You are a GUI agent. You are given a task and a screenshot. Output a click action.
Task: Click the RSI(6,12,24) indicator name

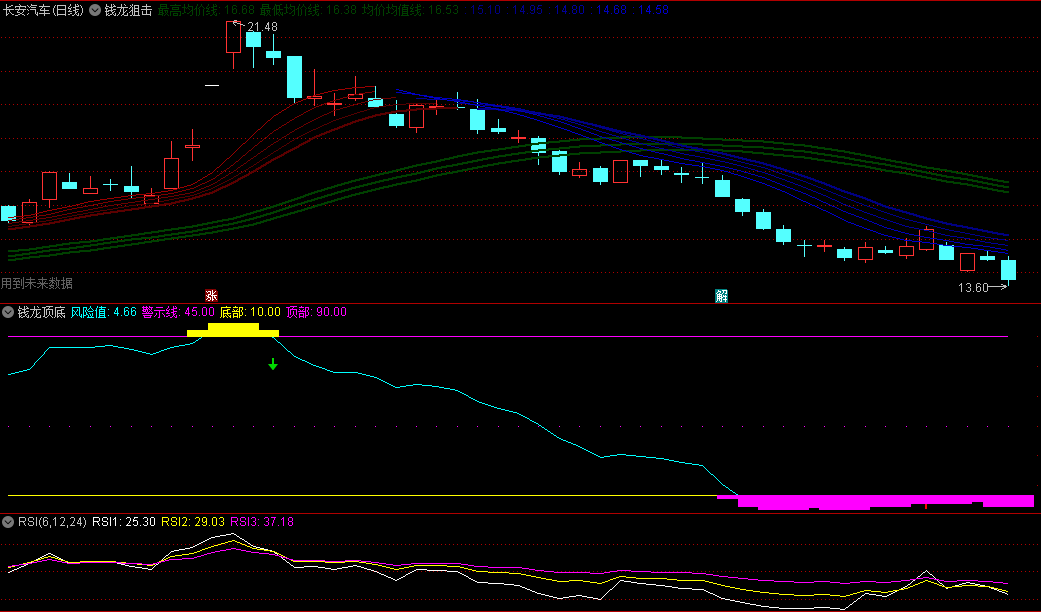point(52,522)
